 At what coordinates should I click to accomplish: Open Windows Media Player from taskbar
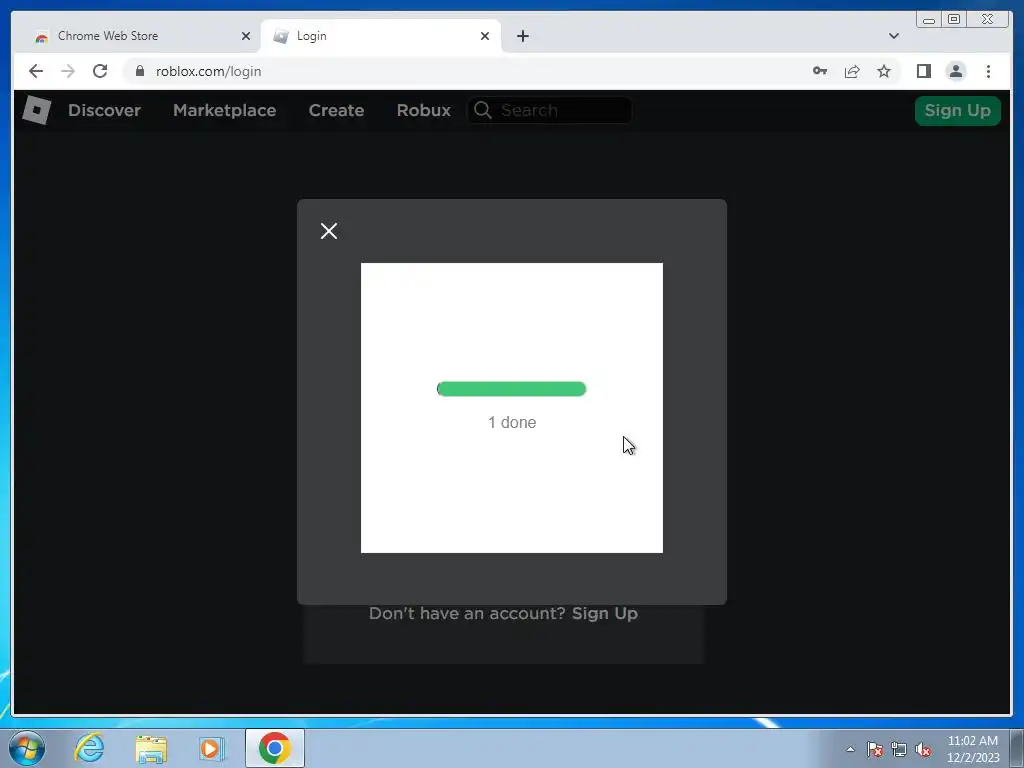pos(212,748)
